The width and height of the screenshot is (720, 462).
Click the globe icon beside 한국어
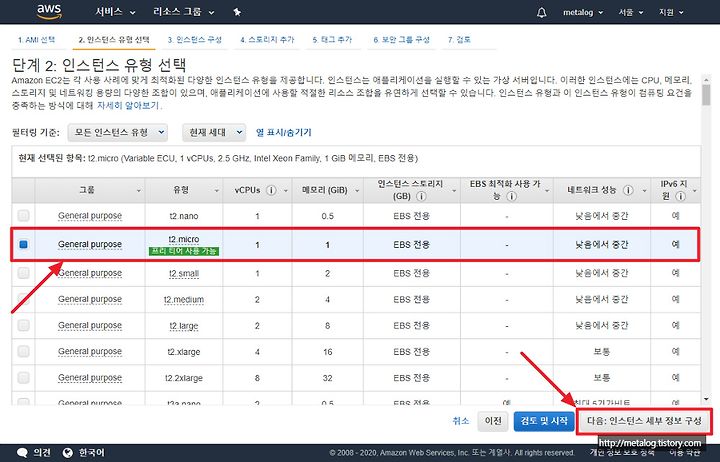pyautogui.click(x=68, y=453)
